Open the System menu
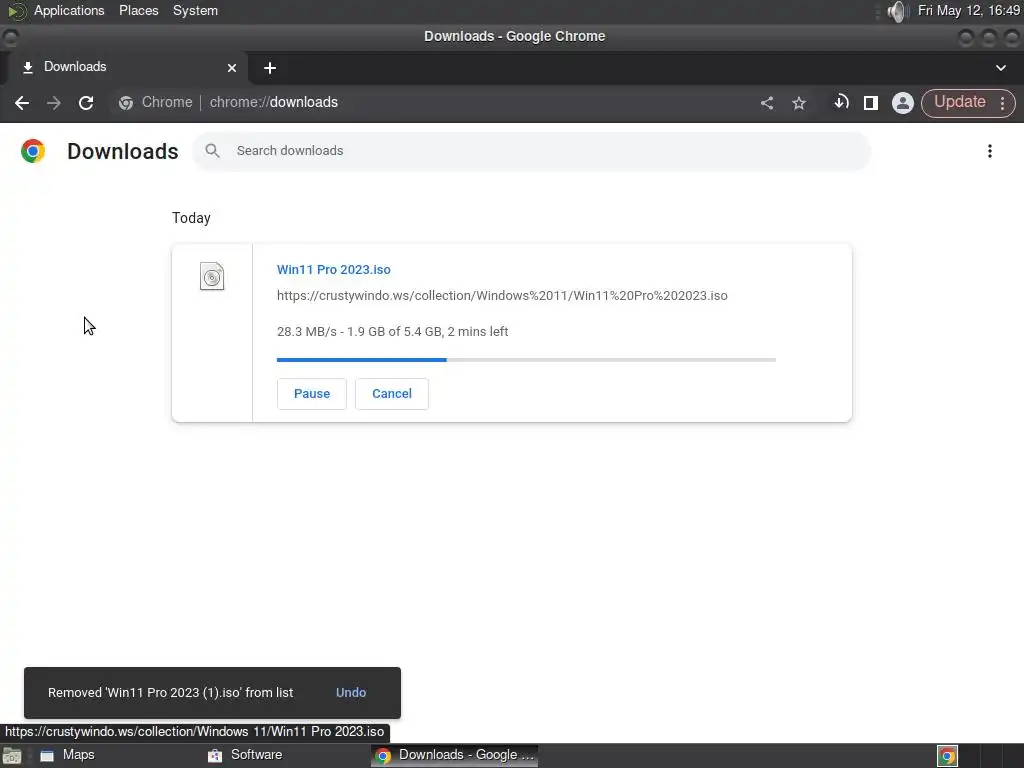 click(195, 10)
